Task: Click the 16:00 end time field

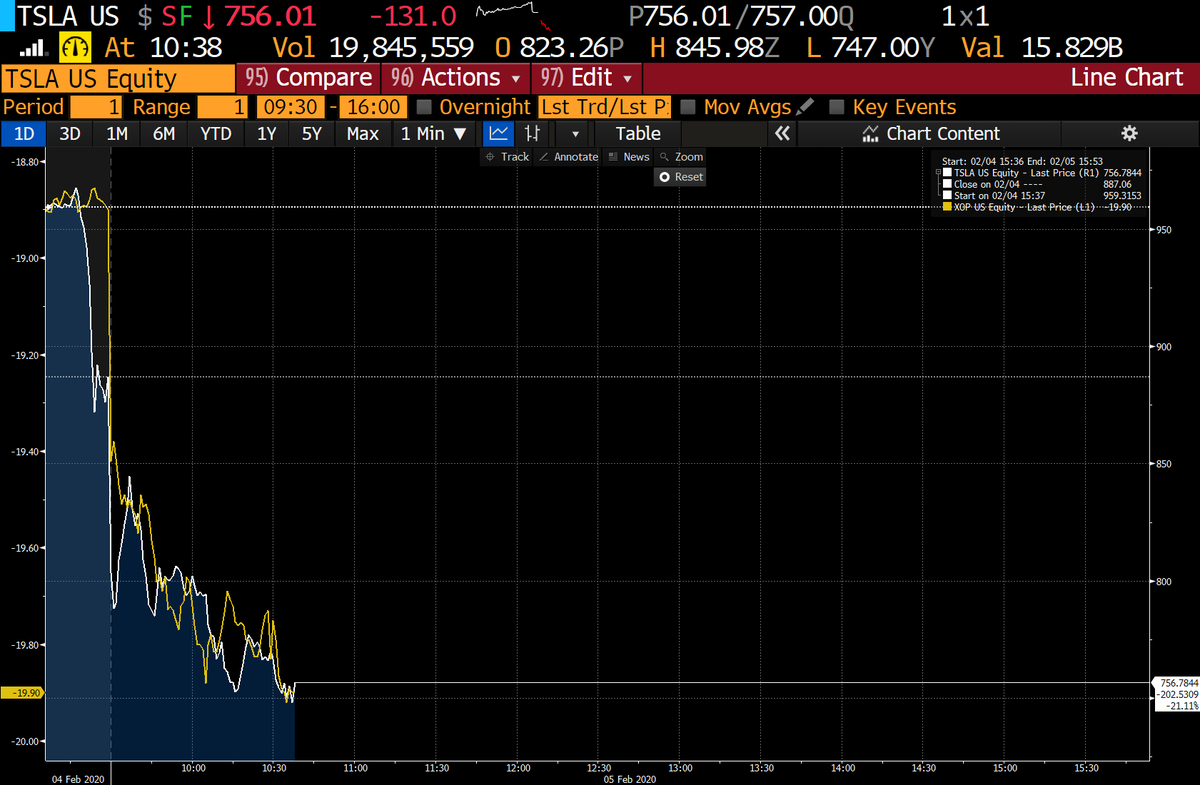Action: [x=374, y=107]
